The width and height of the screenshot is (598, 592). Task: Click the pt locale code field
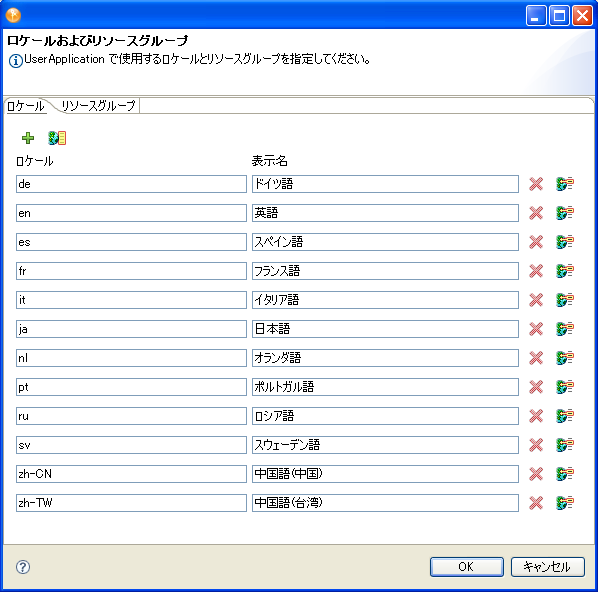coord(131,387)
